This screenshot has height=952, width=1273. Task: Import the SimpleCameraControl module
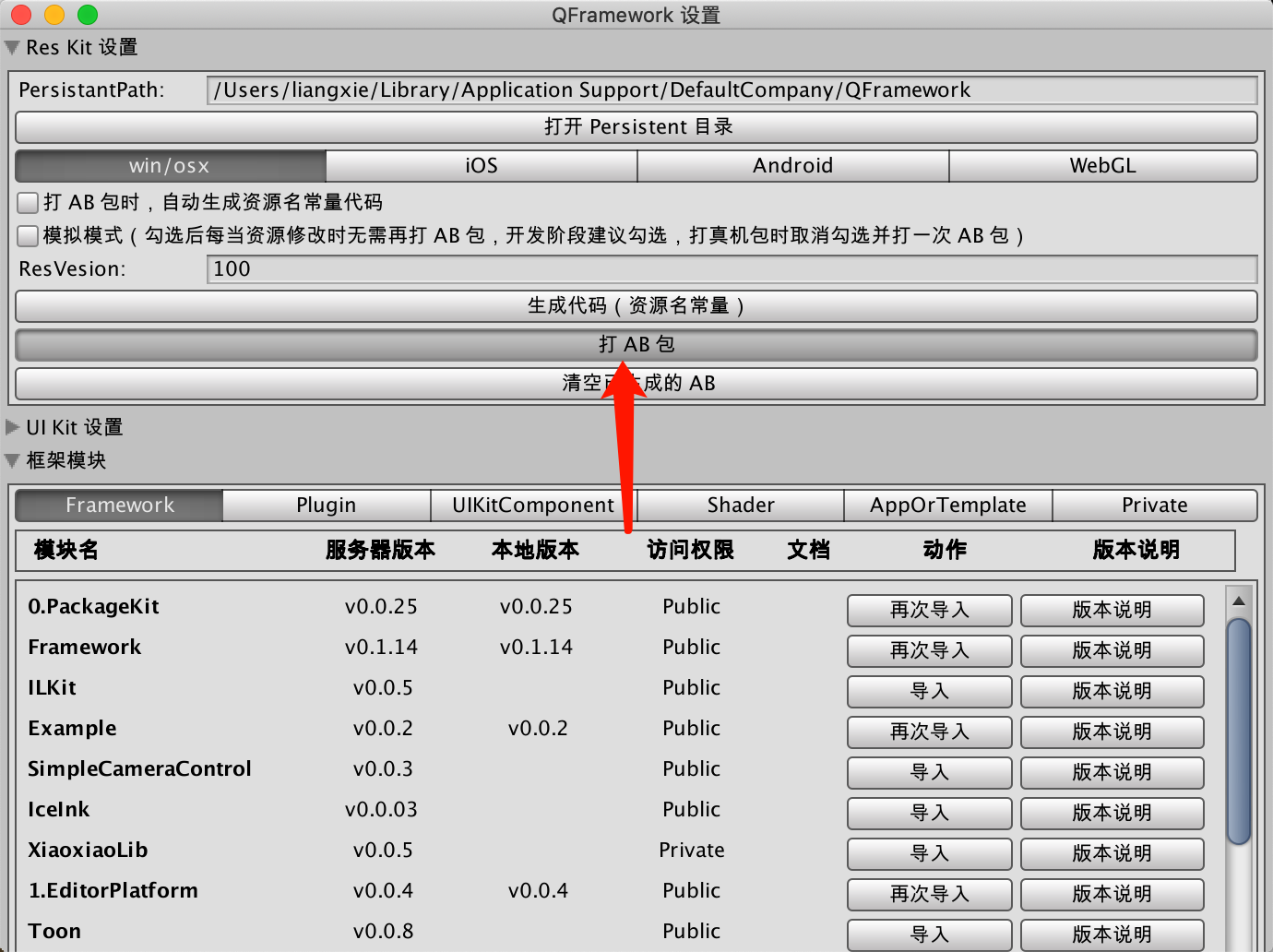(929, 773)
